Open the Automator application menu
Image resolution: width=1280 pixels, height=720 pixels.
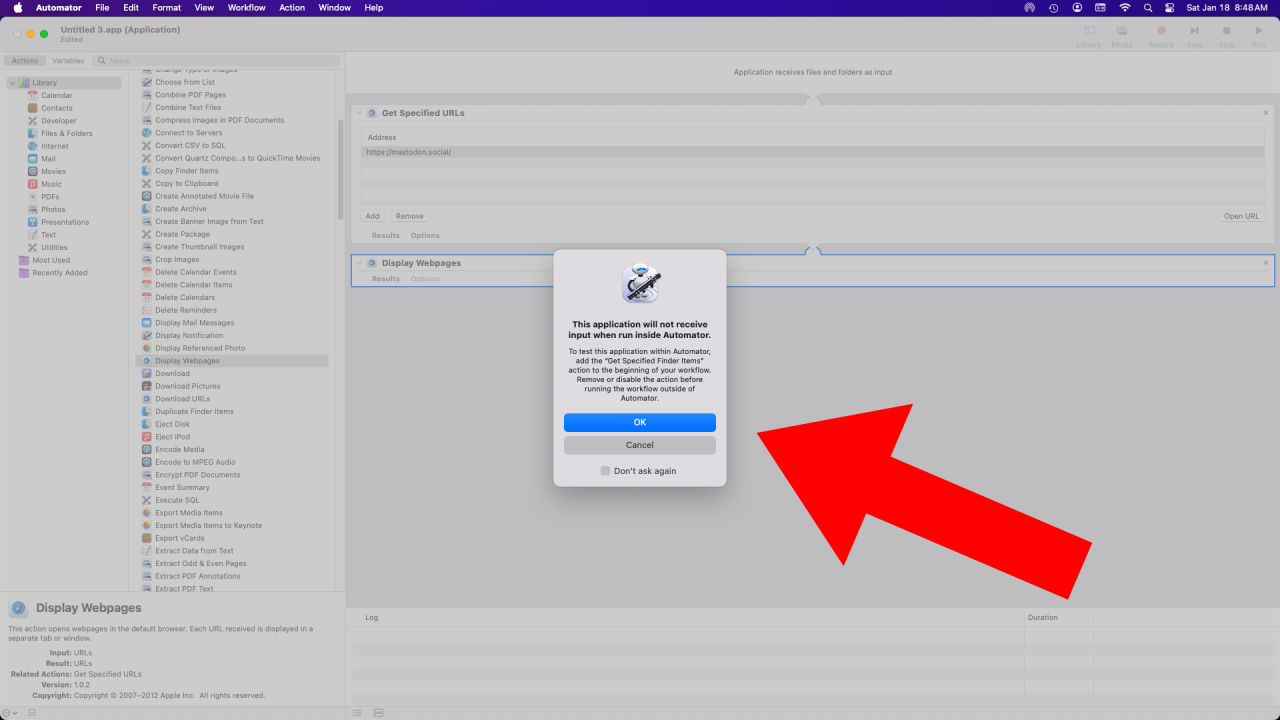click(58, 7)
